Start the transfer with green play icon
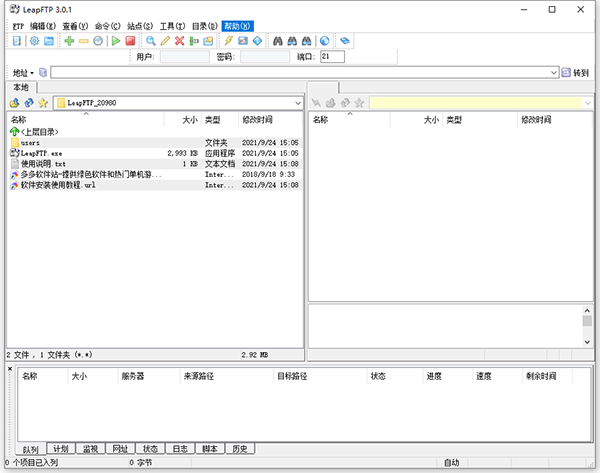 [116, 41]
